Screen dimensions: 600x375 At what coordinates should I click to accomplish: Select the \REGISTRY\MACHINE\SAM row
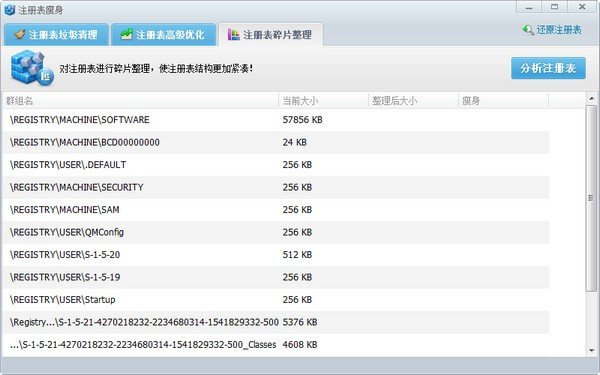tap(276, 210)
